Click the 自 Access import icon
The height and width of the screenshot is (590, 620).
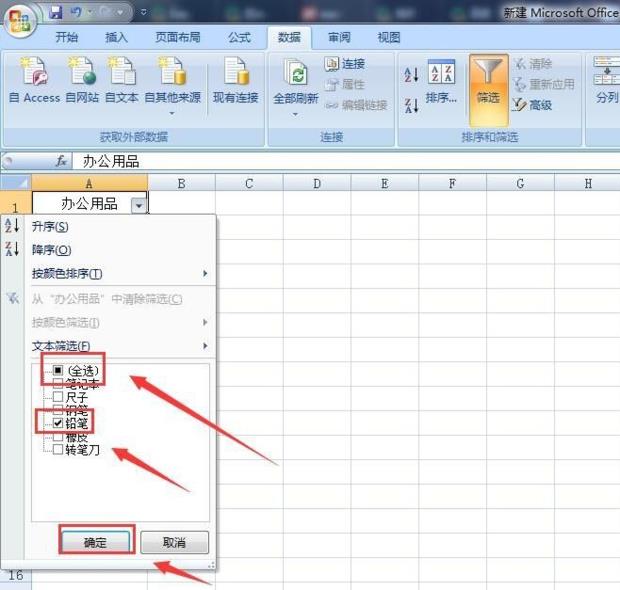point(34,72)
